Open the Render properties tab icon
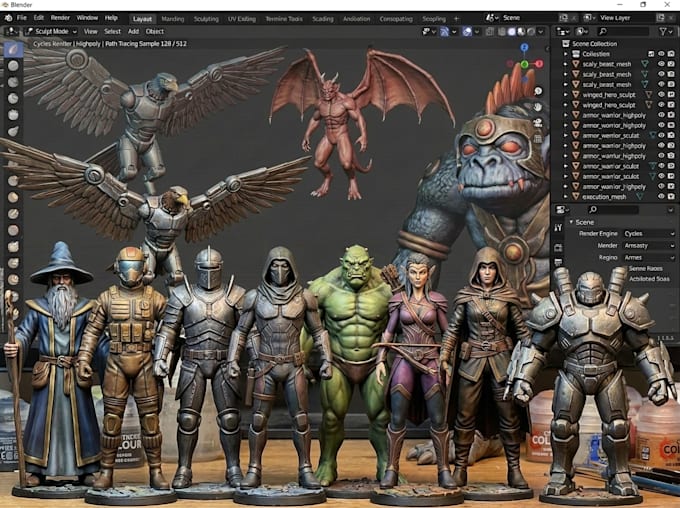 point(558,248)
